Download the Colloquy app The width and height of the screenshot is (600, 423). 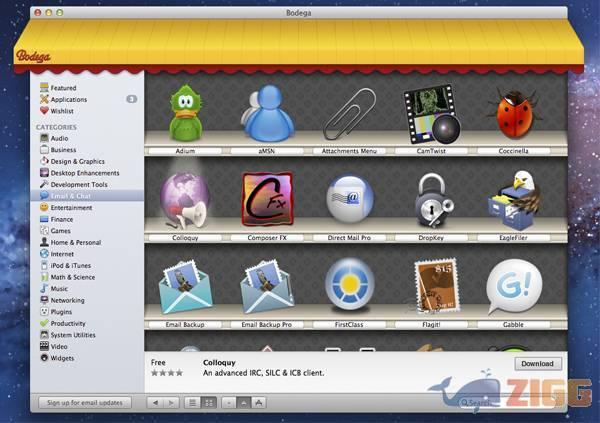point(538,364)
